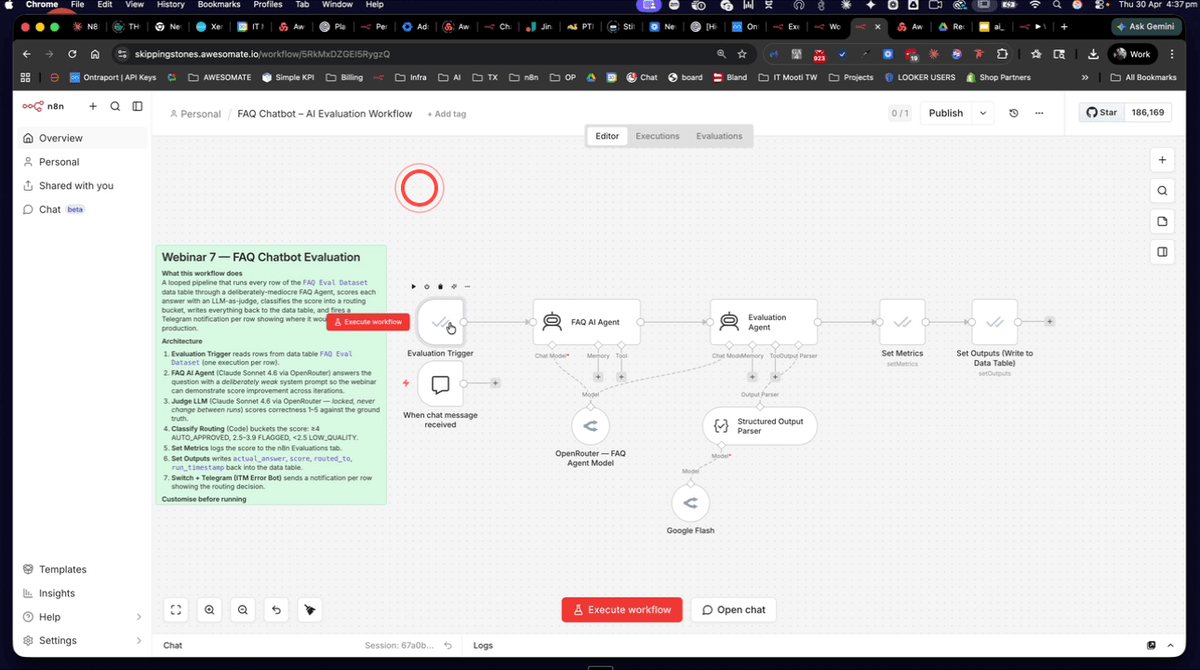This screenshot has height=670, width=1200.
Task: Select the Evaluation Trigger node
Action: (x=440, y=322)
